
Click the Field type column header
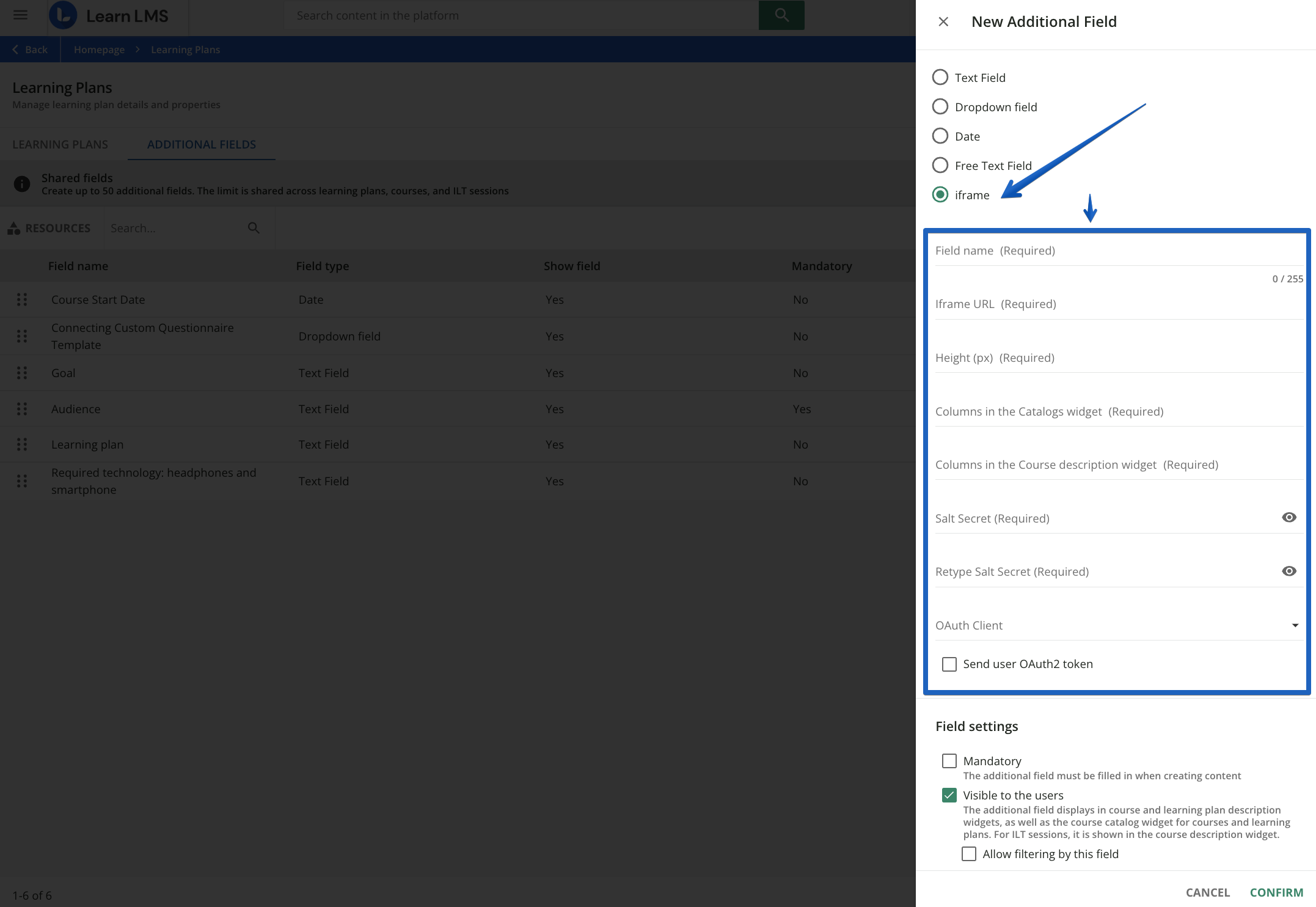coord(323,266)
